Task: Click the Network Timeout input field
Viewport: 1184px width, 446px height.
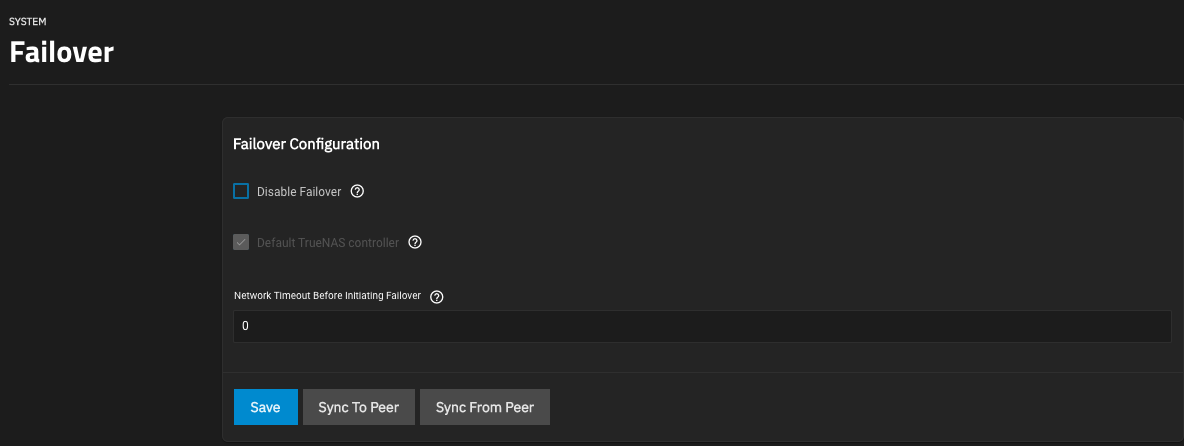Action: tap(700, 326)
